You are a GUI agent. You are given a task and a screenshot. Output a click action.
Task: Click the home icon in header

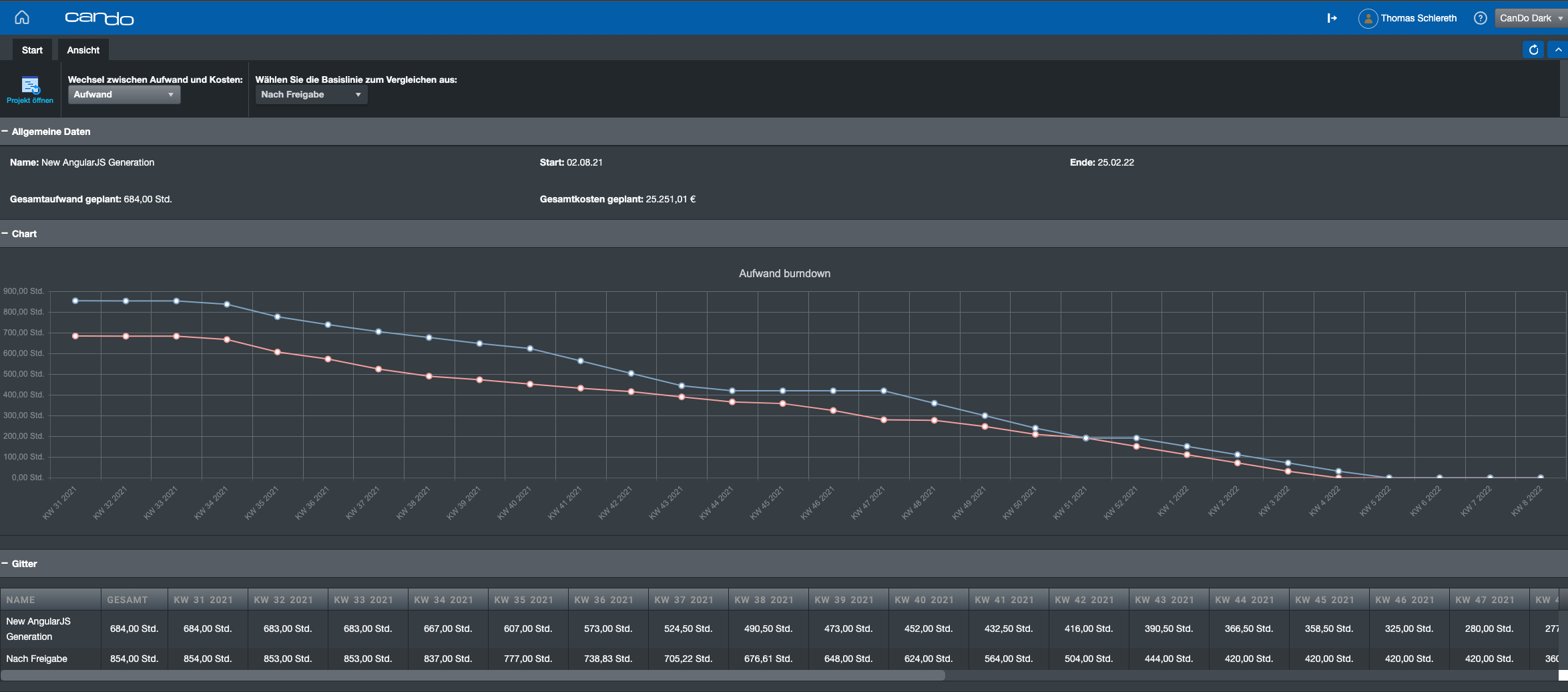click(x=22, y=17)
